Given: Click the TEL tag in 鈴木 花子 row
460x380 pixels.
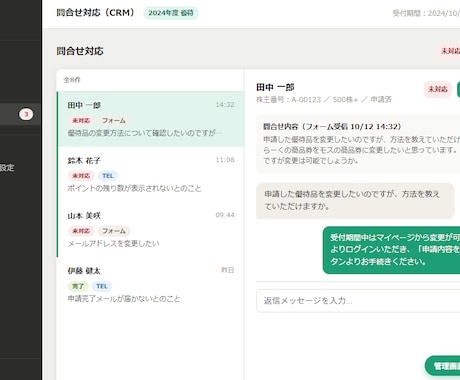Looking at the screenshot, I should coord(107,176).
